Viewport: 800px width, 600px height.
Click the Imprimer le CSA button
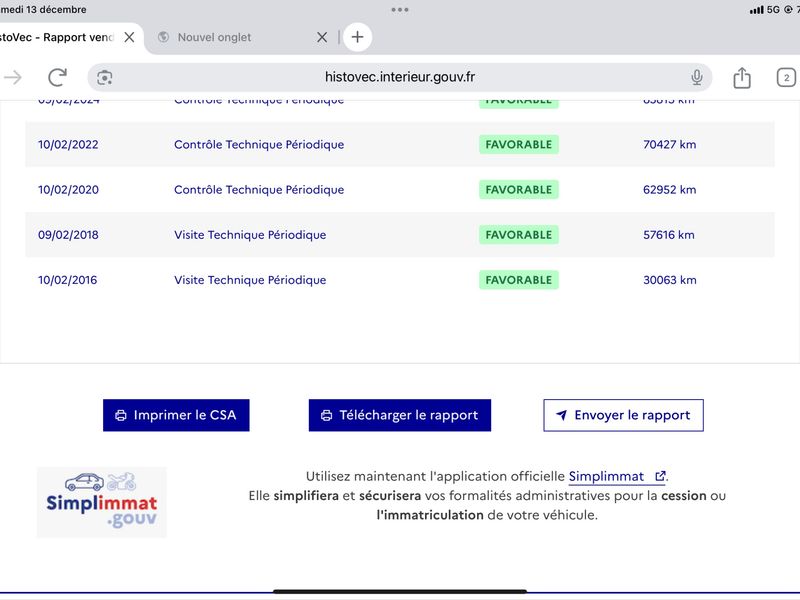(x=176, y=415)
